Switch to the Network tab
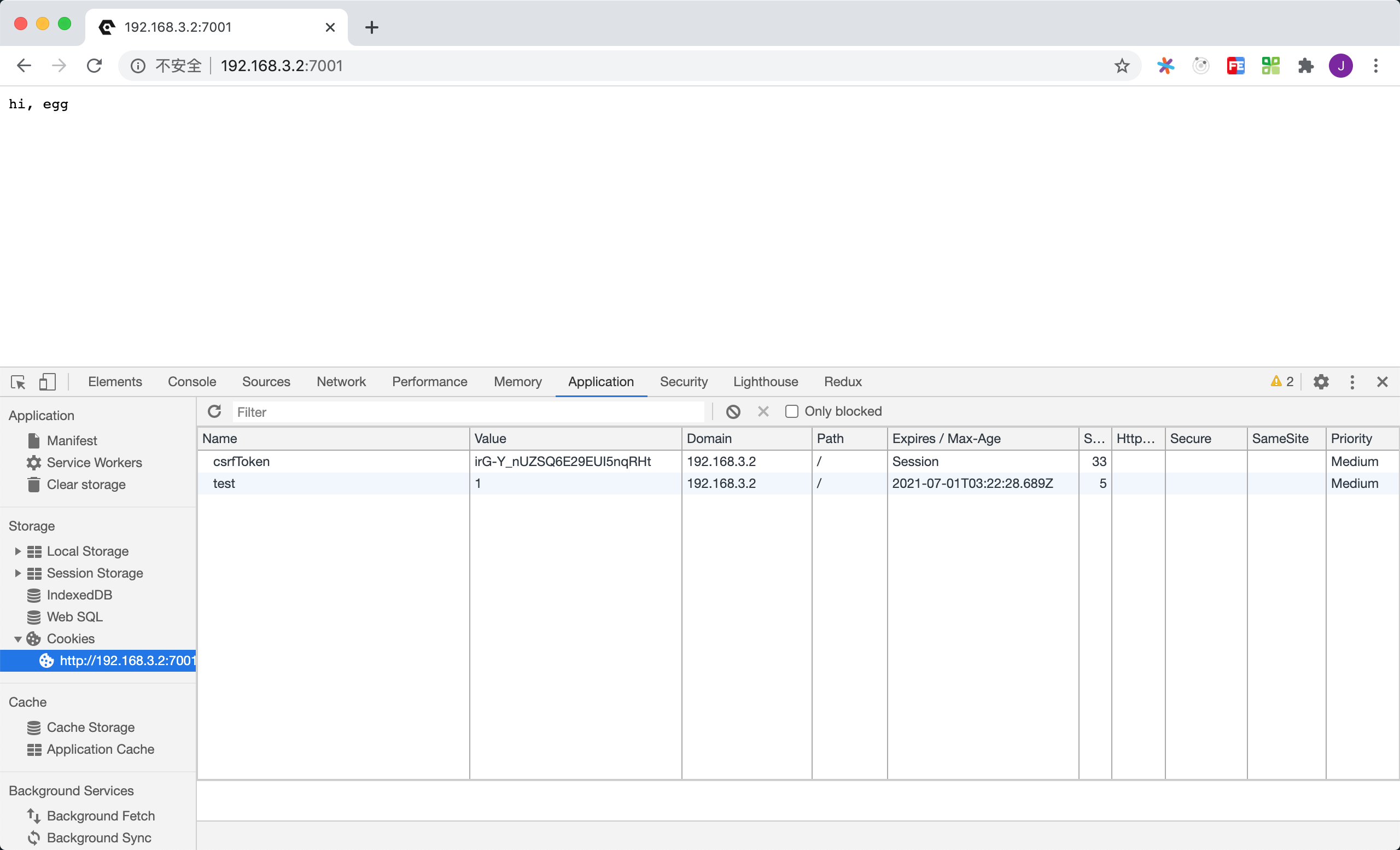 pyautogui.click(x=341, y=382)
